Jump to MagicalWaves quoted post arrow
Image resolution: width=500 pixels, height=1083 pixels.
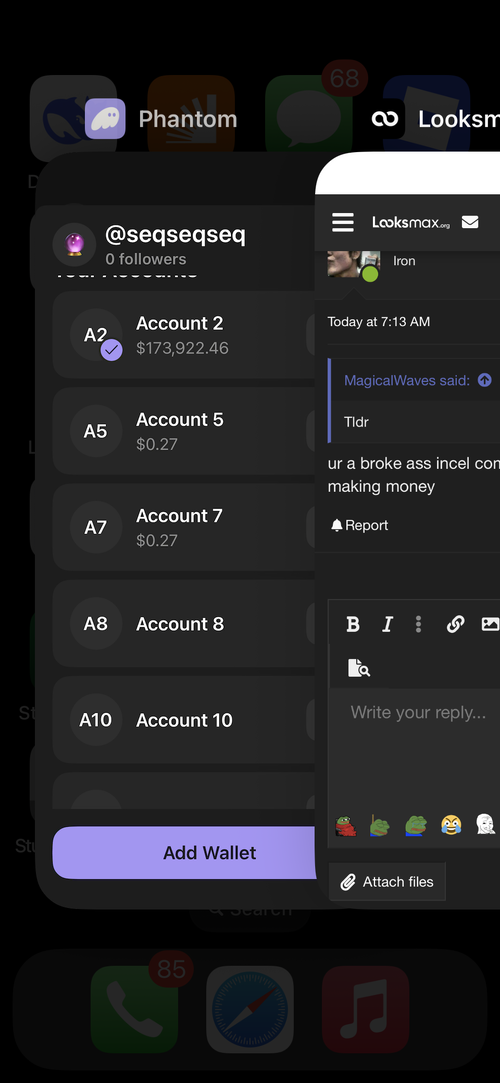[x=485, y=380]
